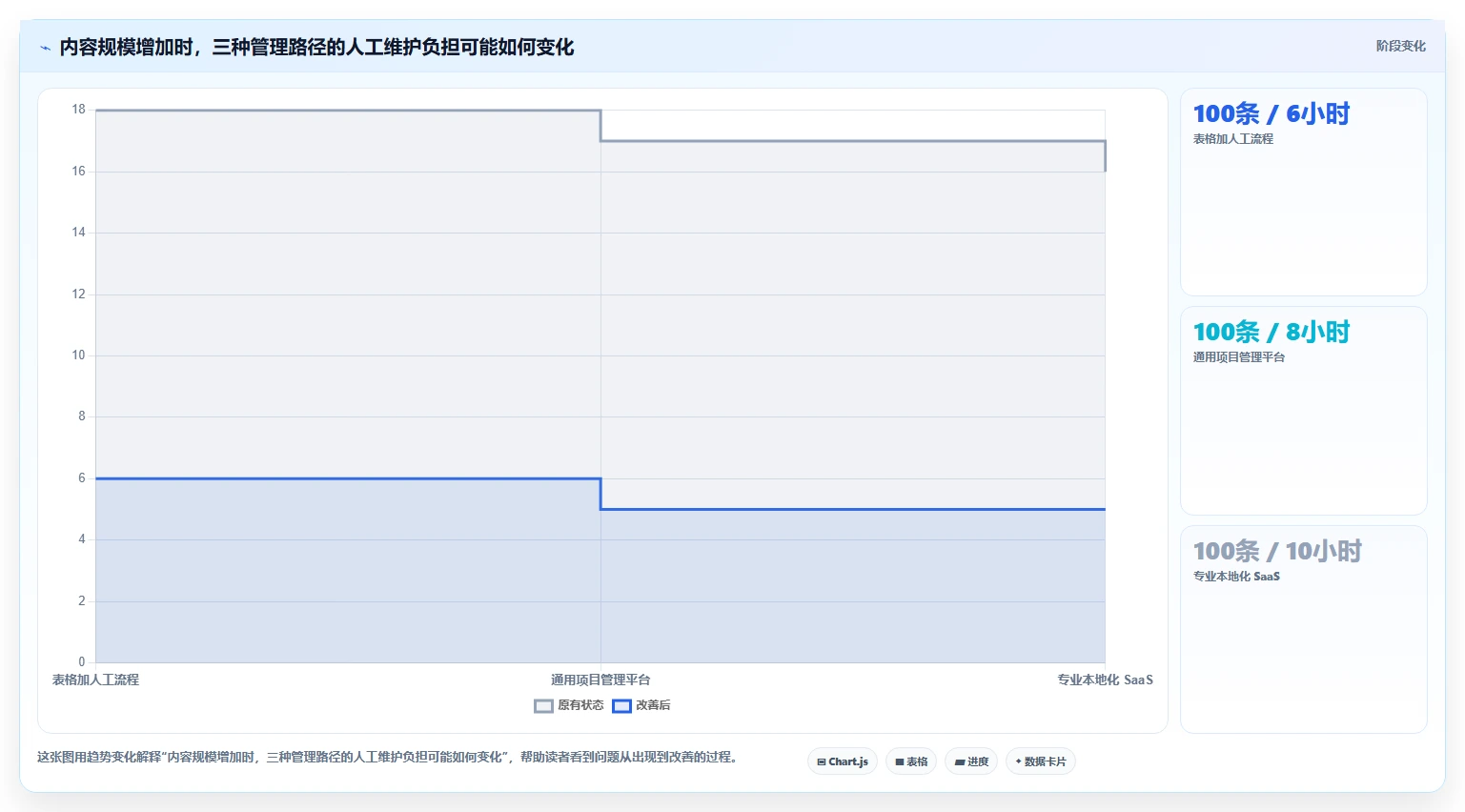1465x812 pixels.
Task: Click the y-axis value 10
Action: (x=78, y=355)
